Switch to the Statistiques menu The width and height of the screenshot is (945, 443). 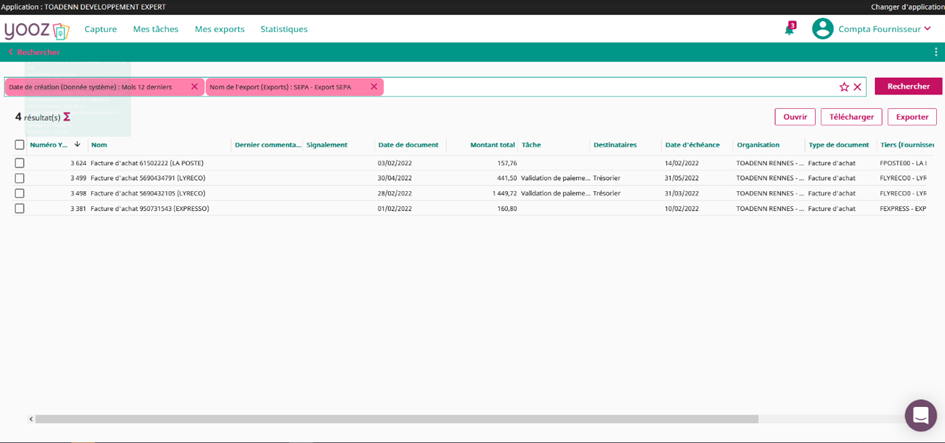tap(284, 29)
